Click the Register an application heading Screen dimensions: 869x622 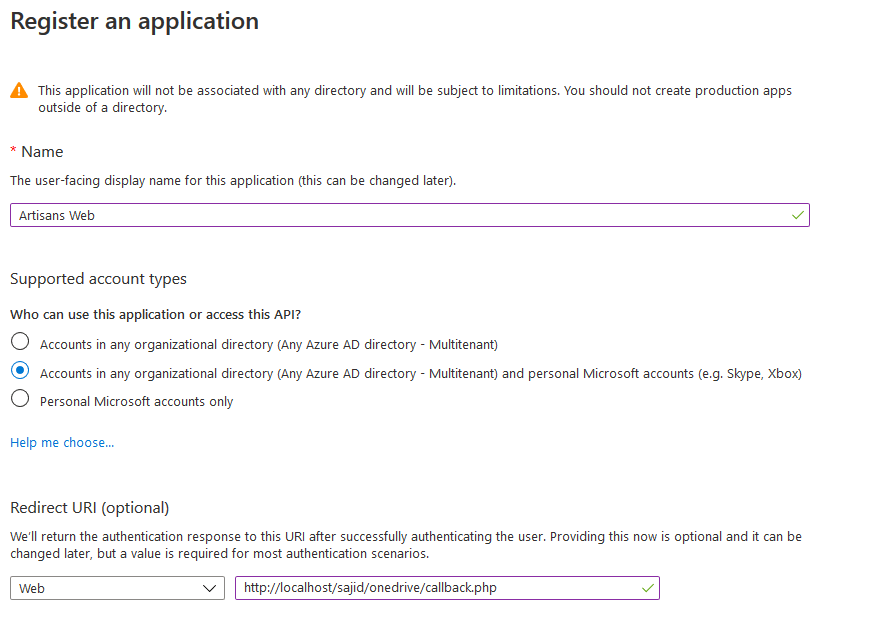135,22
